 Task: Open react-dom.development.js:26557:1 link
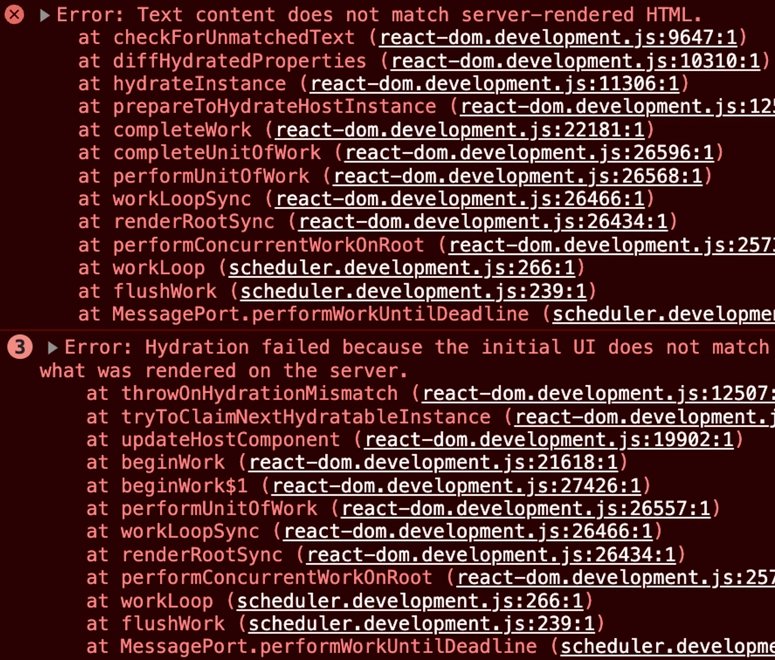[526, 509]
